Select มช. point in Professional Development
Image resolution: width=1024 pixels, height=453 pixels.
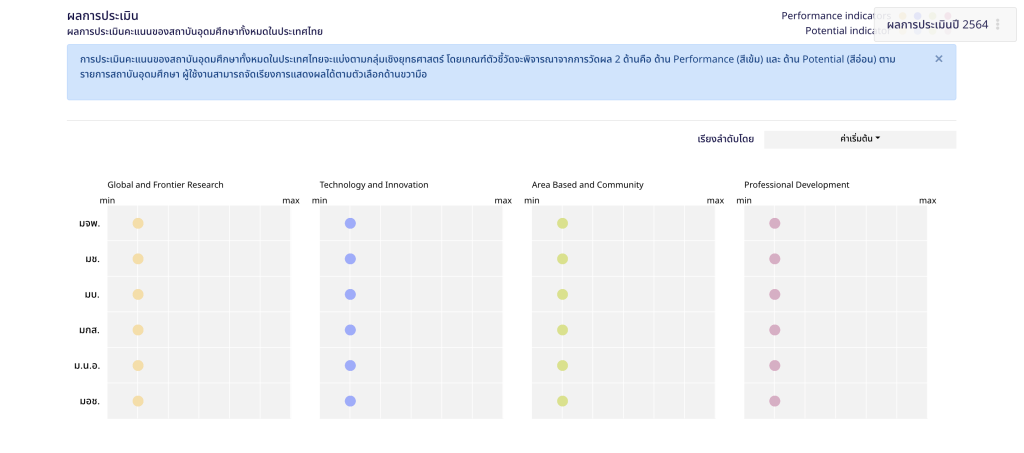pos(775,259)
